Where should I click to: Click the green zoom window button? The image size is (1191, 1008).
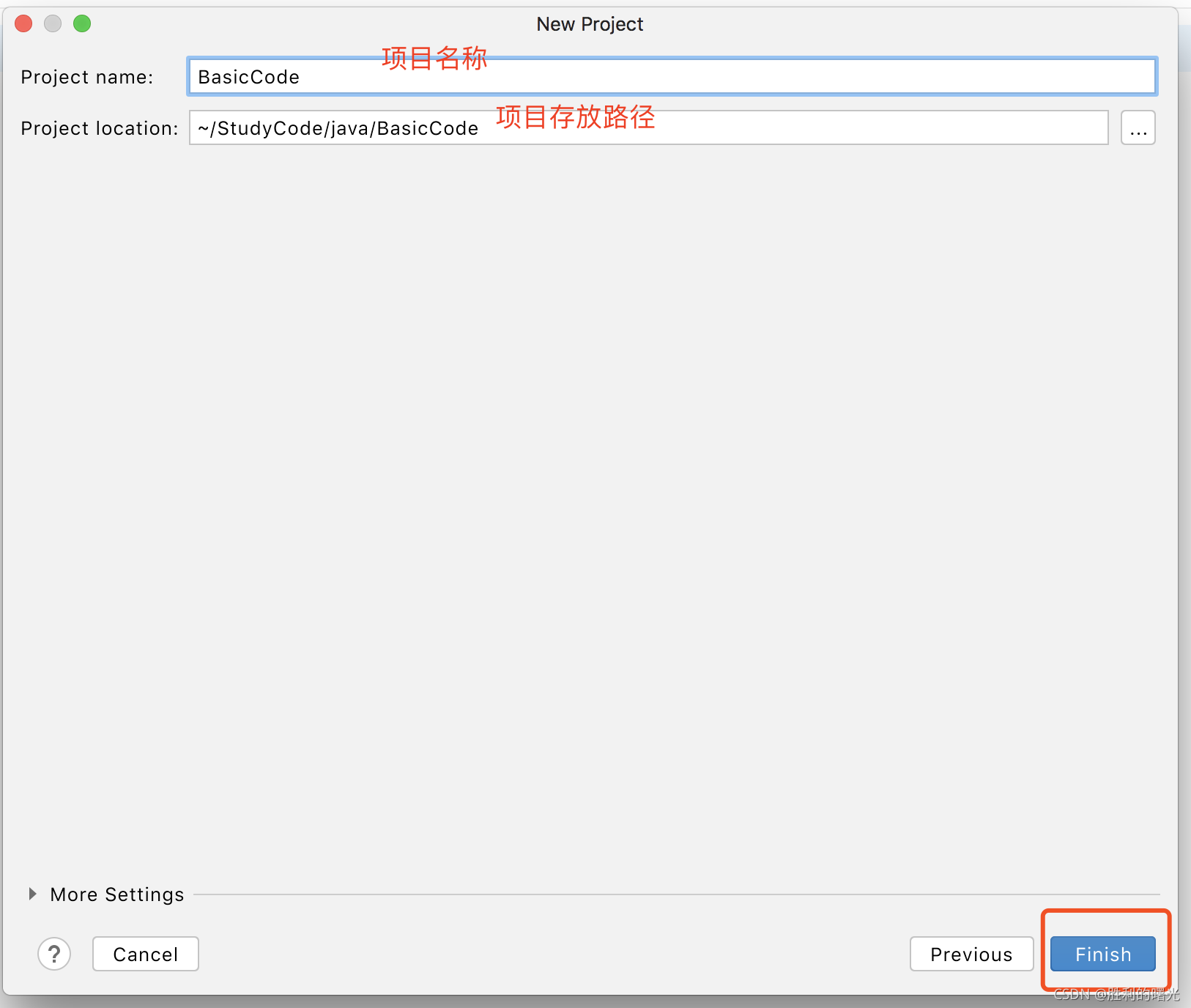[82, 23]
